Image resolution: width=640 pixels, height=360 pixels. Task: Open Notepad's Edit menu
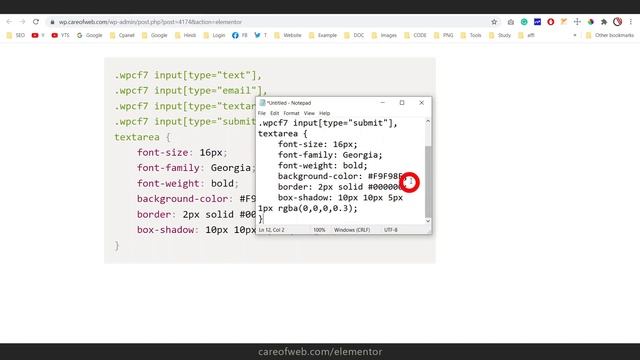click(275, 113)
